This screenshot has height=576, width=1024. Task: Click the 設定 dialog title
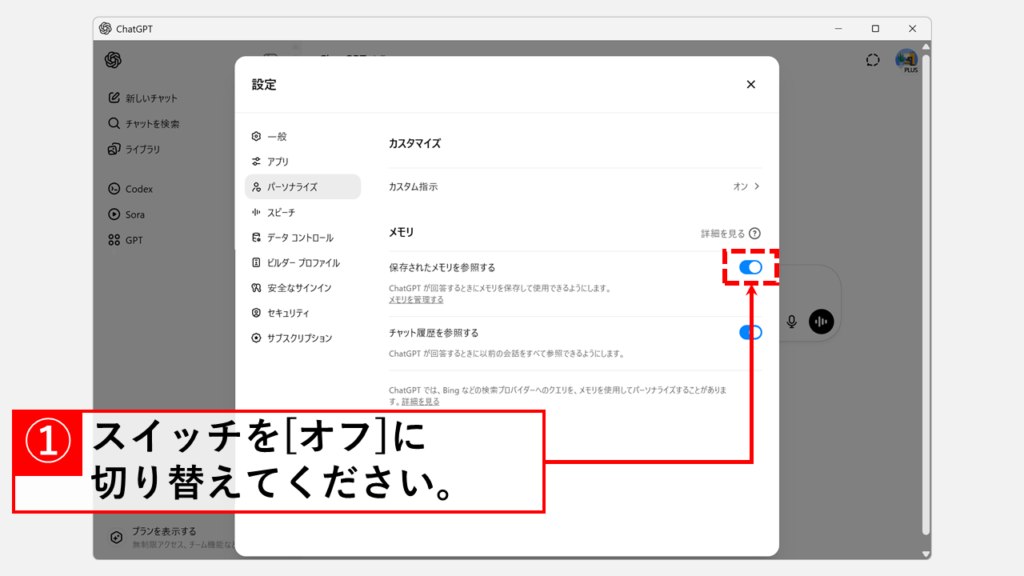click(x=264, y=84)
